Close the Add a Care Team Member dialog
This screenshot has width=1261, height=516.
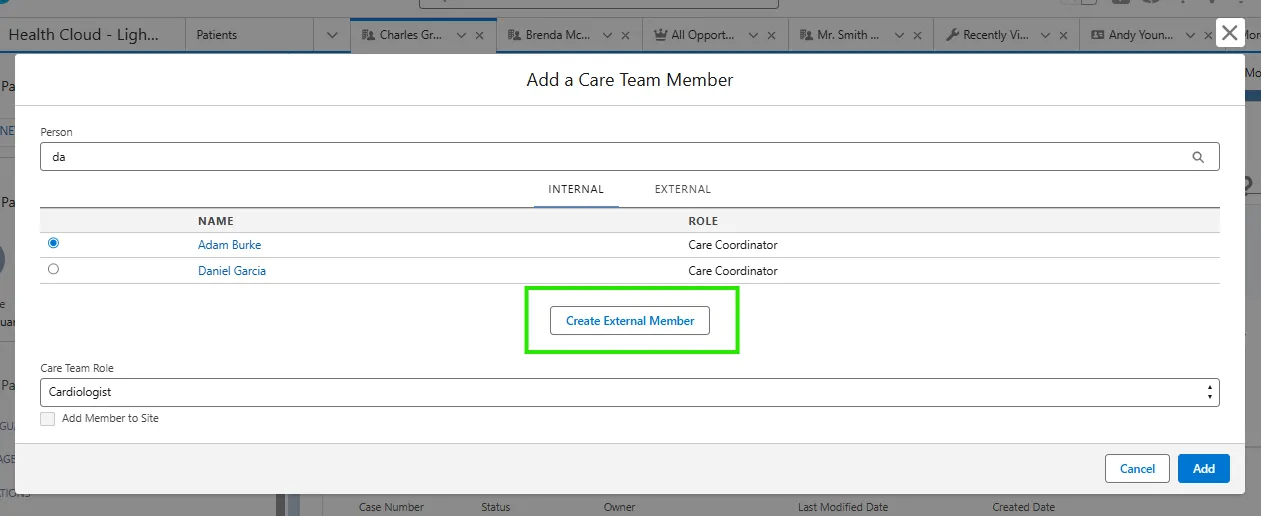click(1229, 33)
